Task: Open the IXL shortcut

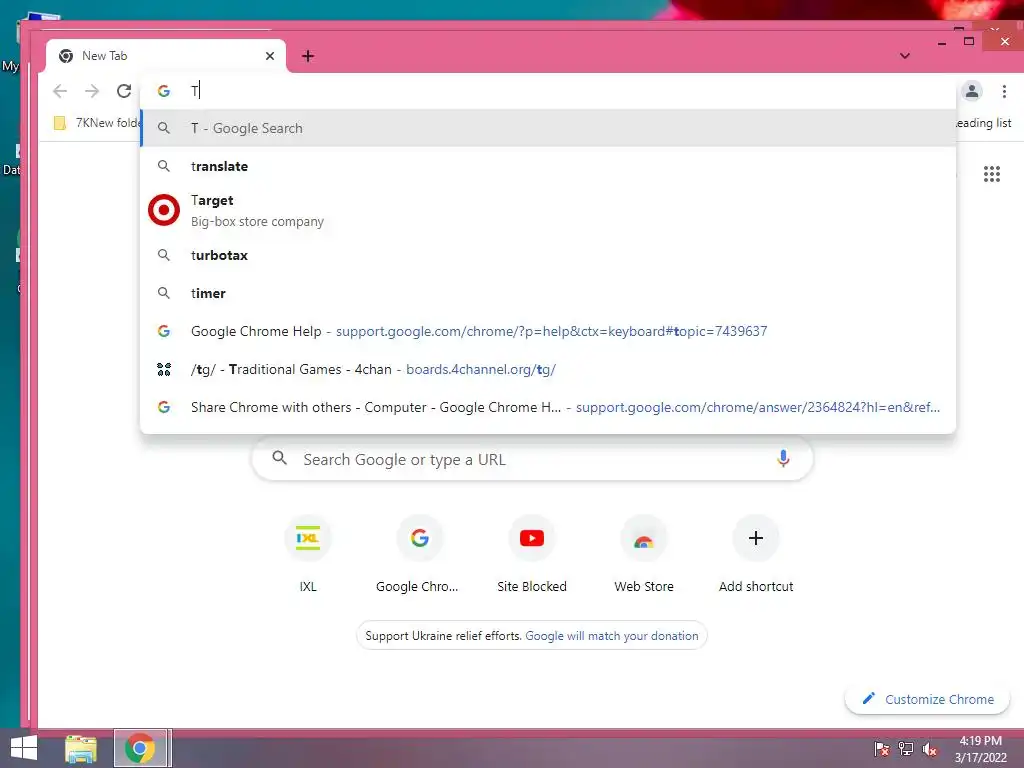Action: [x=308, y=554]
